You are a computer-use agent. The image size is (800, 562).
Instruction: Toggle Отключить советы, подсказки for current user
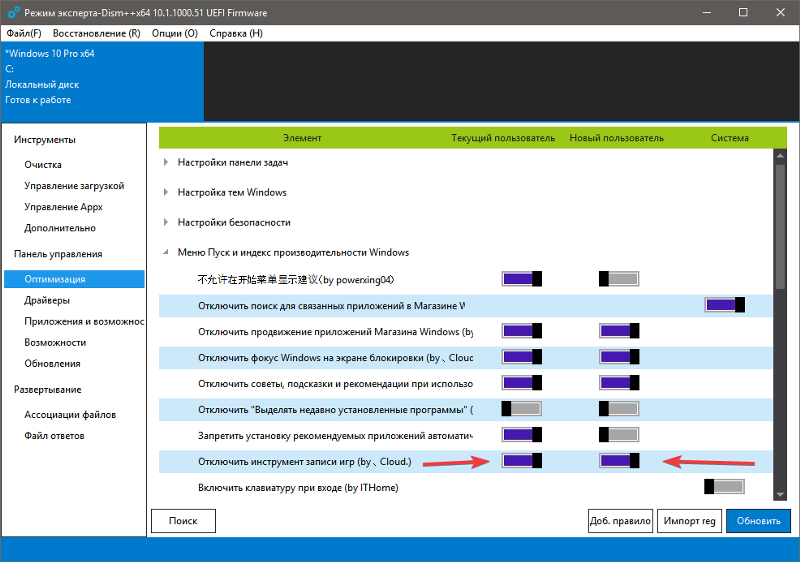point(521,383)
